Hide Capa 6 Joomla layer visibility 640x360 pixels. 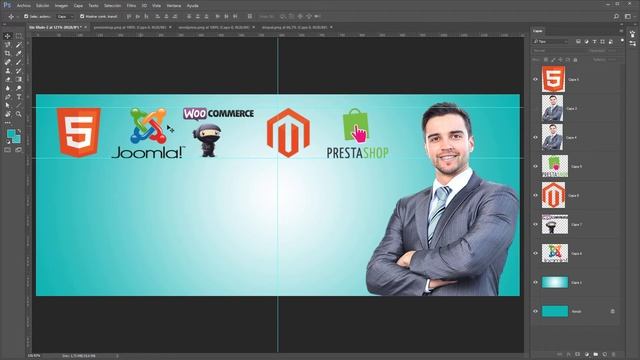coord(536,253)
